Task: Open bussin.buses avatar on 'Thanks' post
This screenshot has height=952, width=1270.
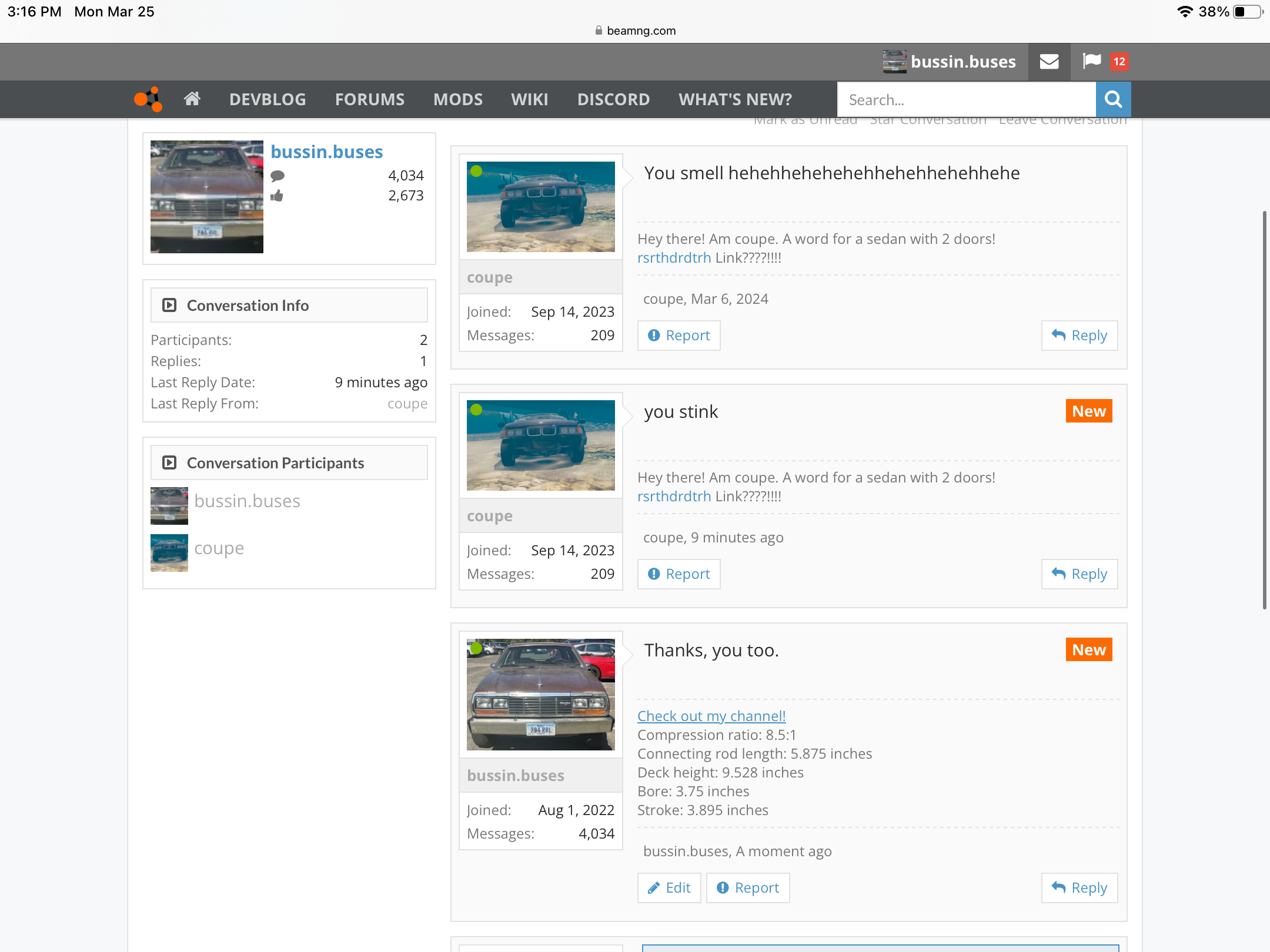Action: coord(541,695)
